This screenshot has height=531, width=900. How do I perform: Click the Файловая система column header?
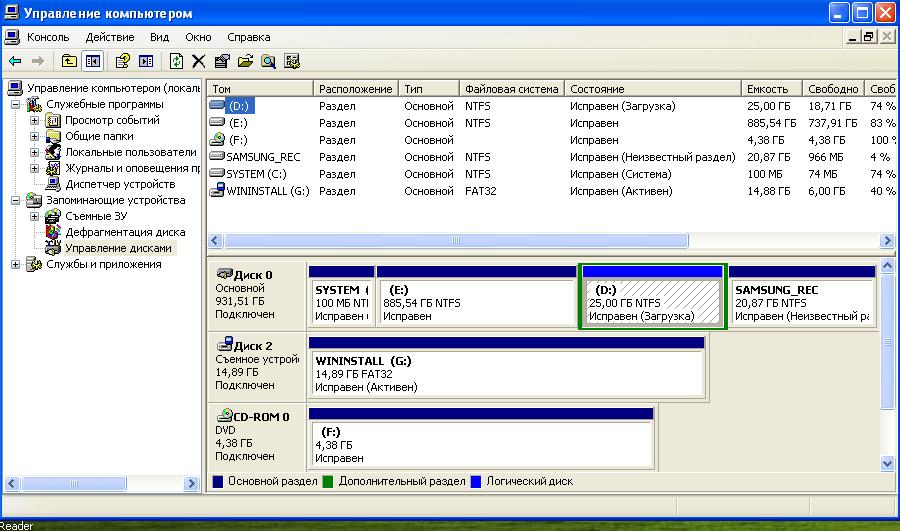click(511, 89)
